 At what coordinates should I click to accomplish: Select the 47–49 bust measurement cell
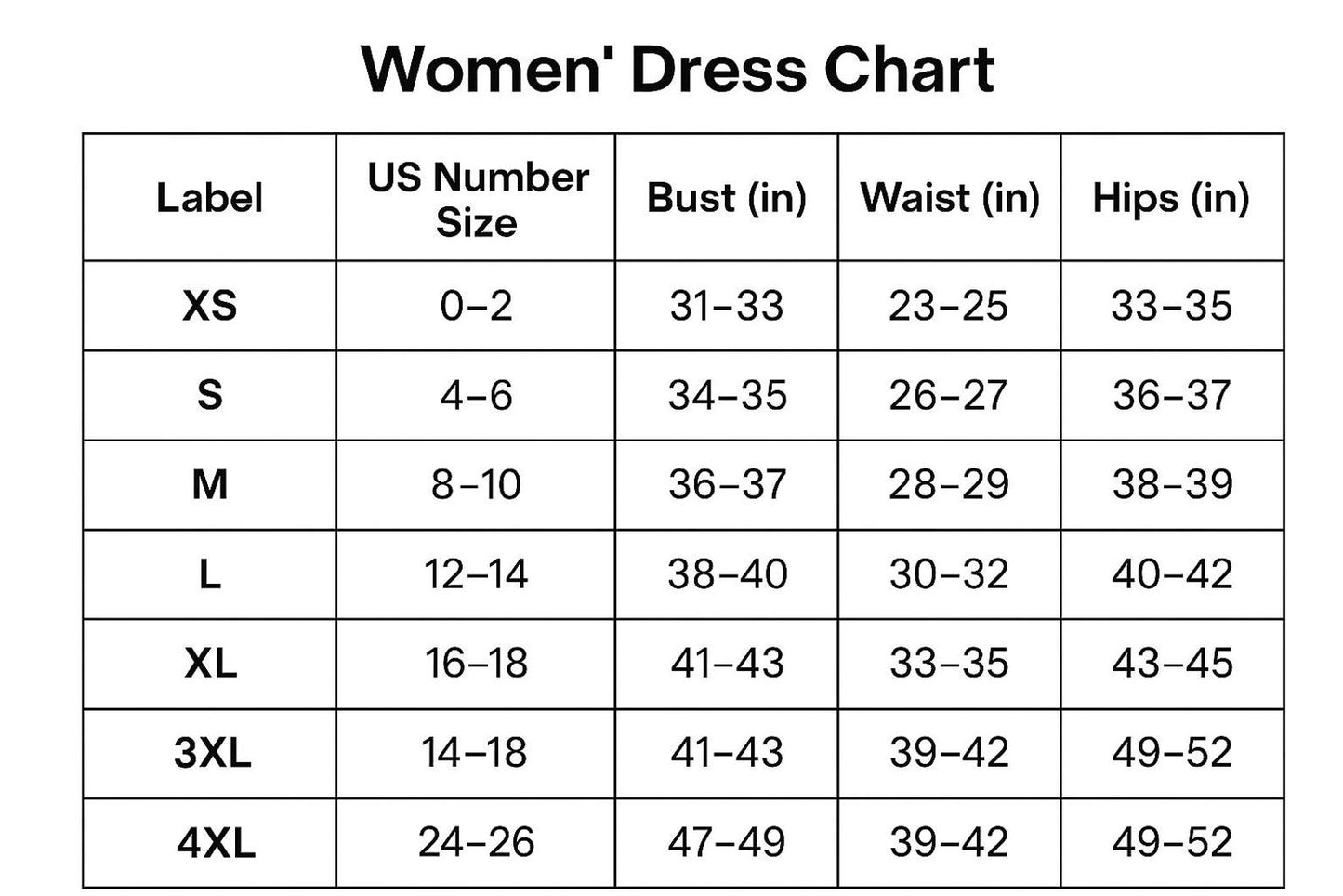click(x=727, y=843)
